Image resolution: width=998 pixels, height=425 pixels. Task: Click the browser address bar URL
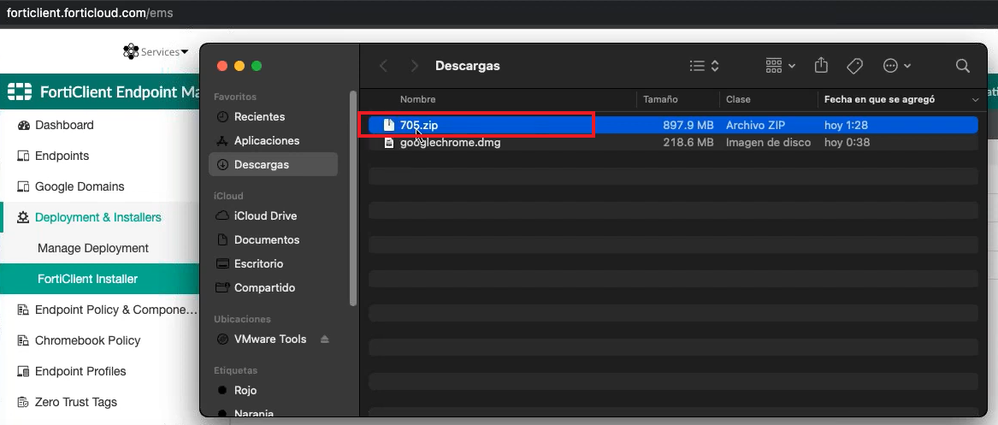[90, 13]
